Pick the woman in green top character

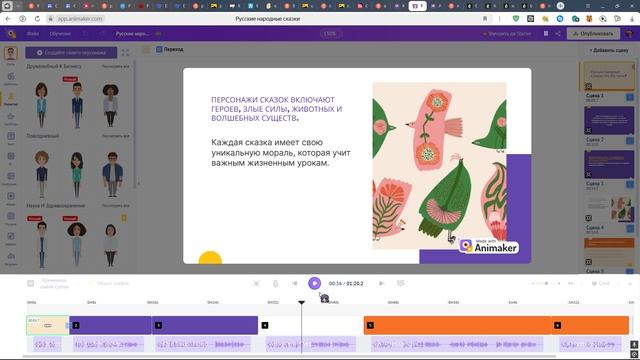click(77, 174)
